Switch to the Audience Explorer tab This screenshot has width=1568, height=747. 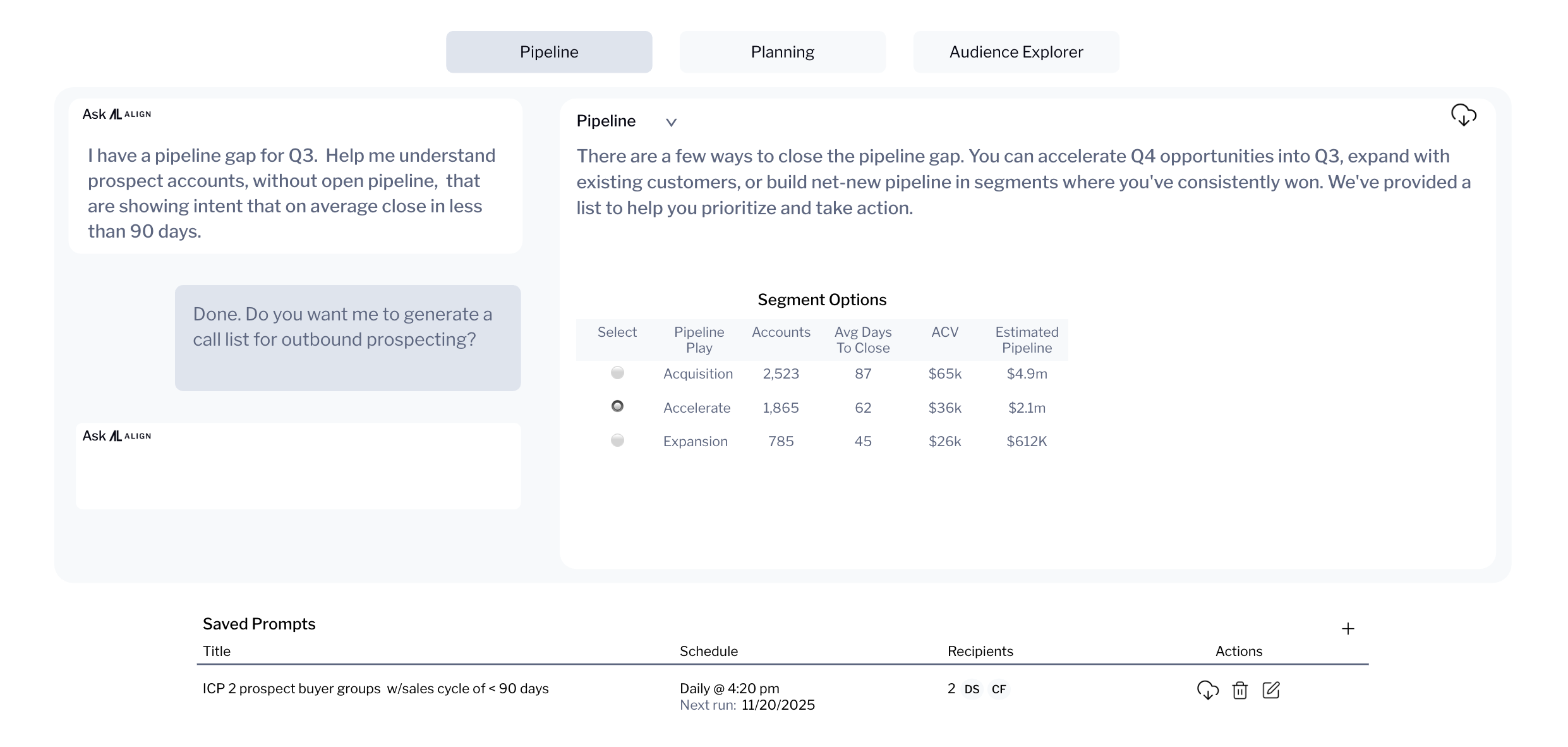point(1016,52)
